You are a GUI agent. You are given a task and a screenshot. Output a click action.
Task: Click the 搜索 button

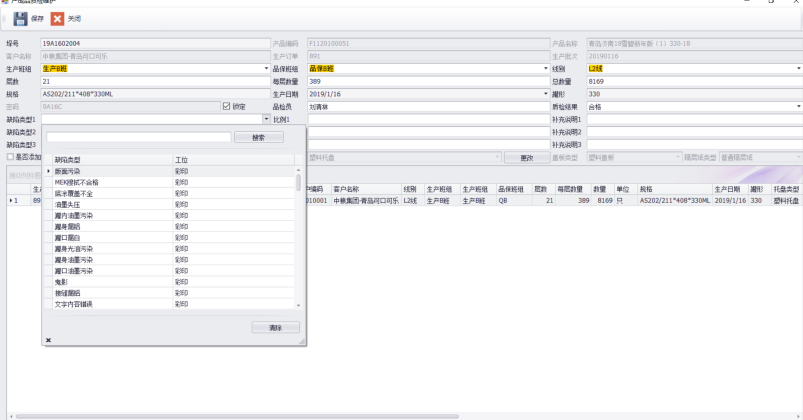point(258,137)
